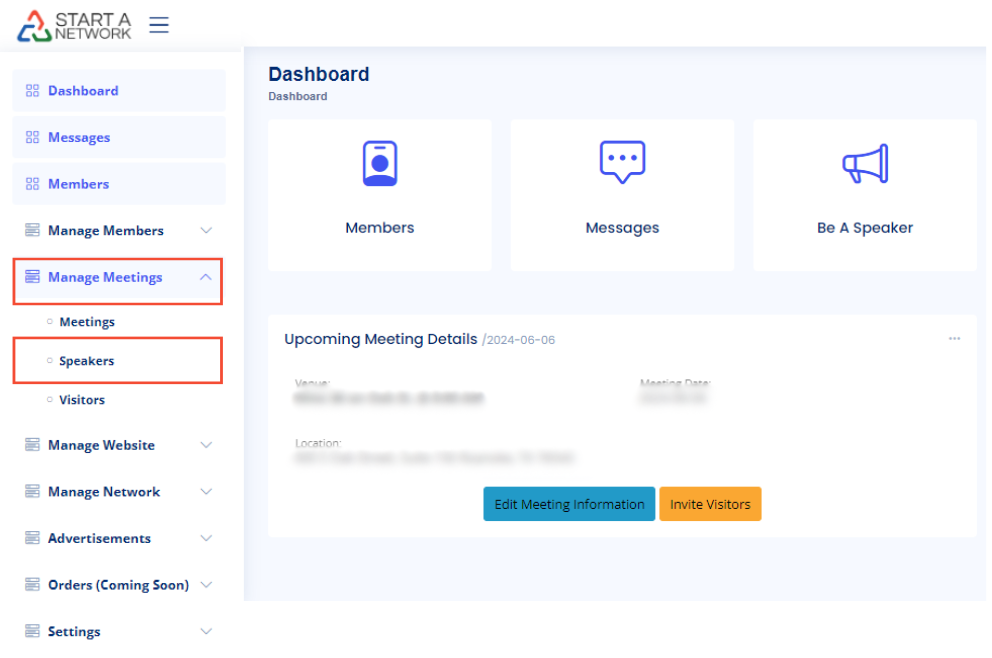Open the three-dot options on Upcoming Meeting
The image size is (992, 658).
point(954,339)
